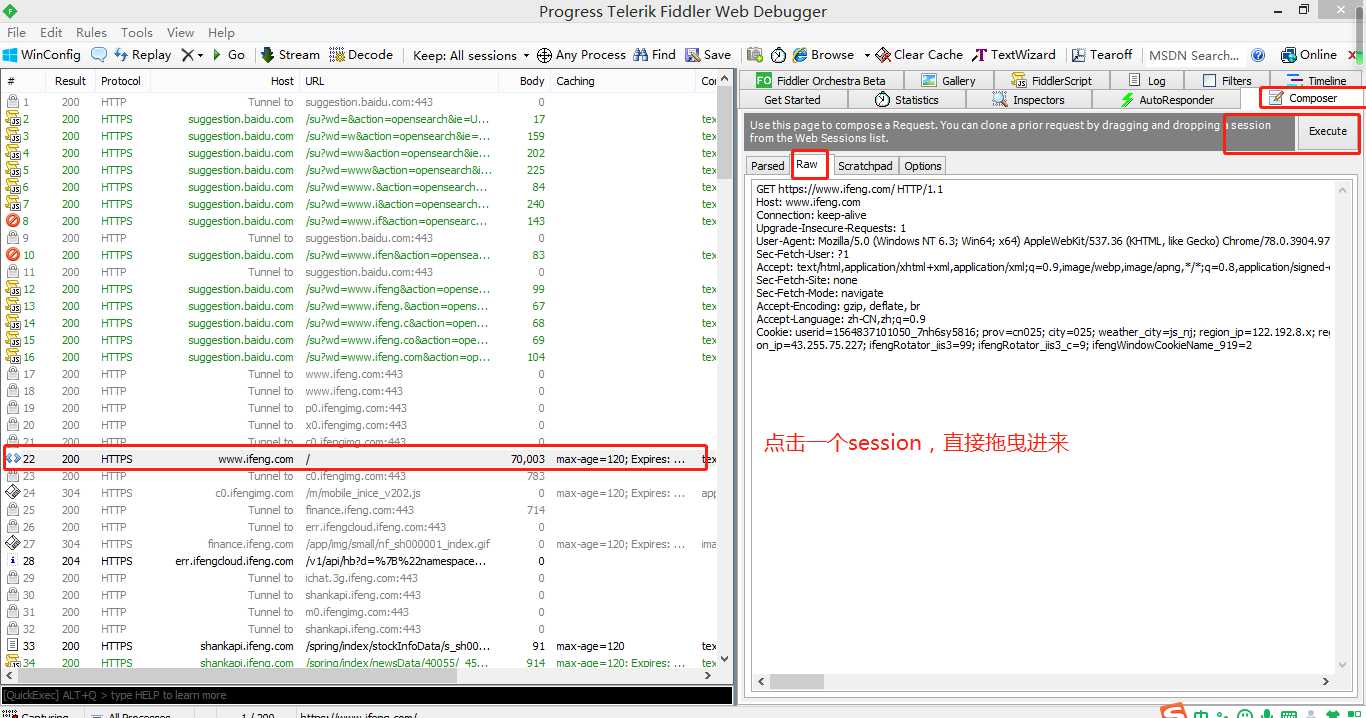Click image icon of session 27
The image size is (1366, 718).
pos(13,544)
